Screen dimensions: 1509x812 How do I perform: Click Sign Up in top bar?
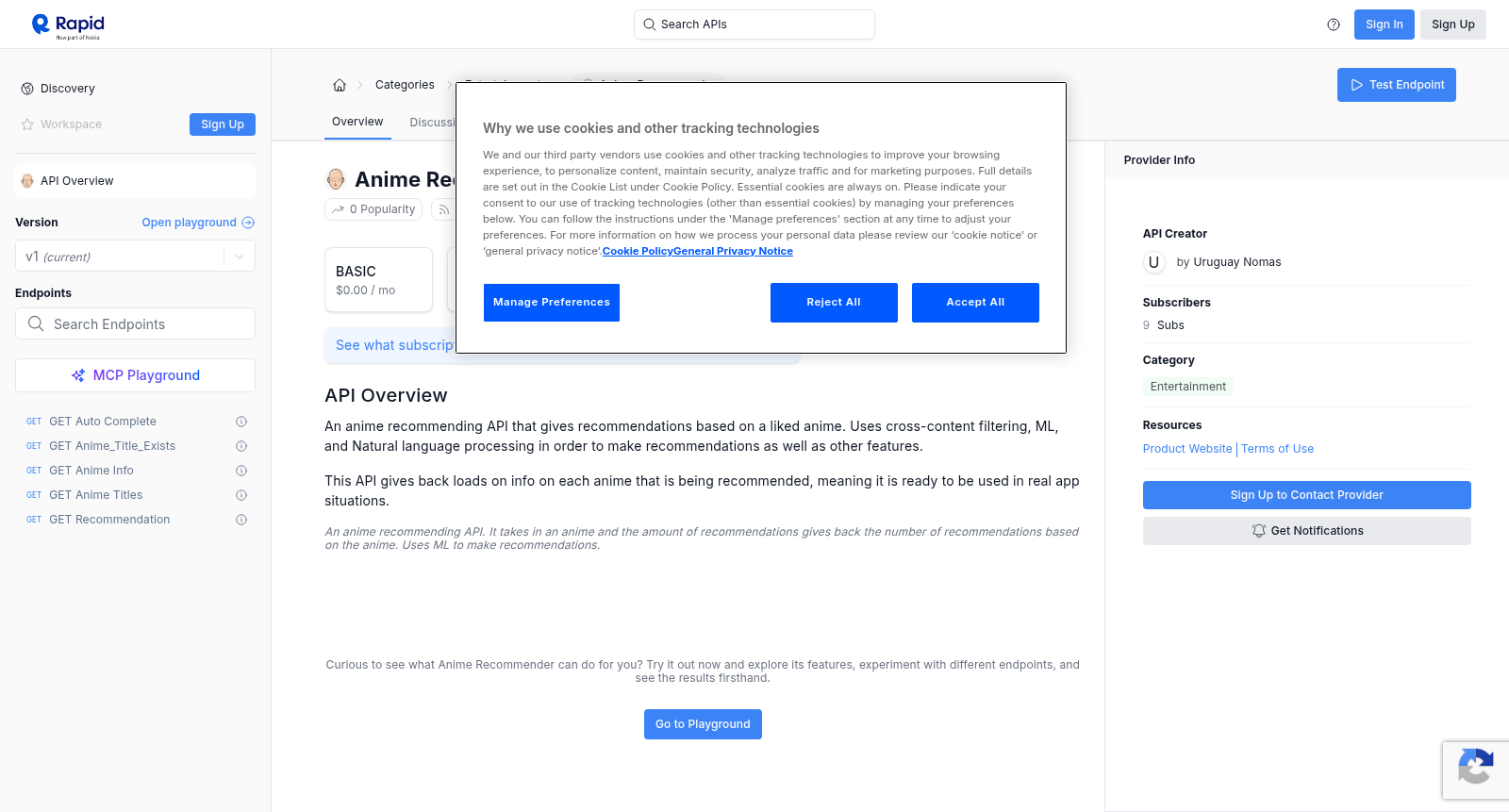tap(1452, 25)
